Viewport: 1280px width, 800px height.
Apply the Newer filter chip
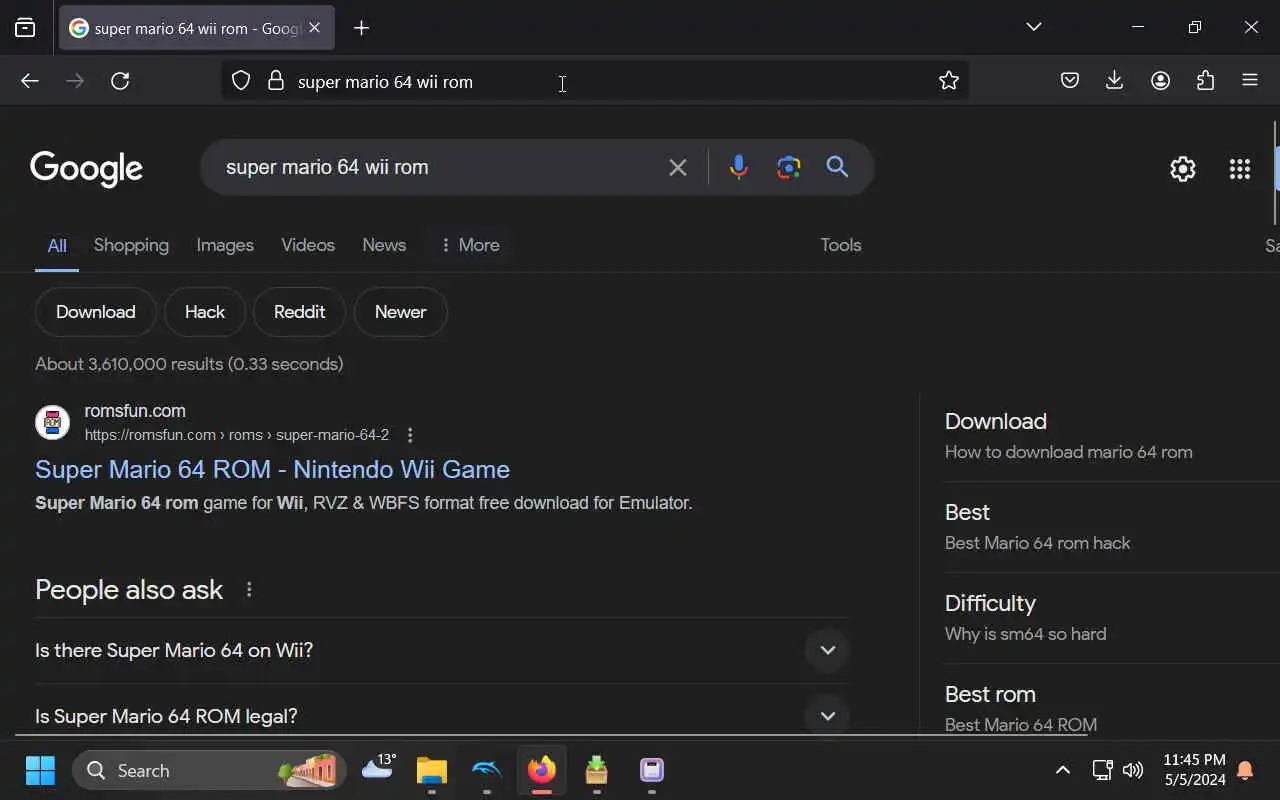point(401,312)
